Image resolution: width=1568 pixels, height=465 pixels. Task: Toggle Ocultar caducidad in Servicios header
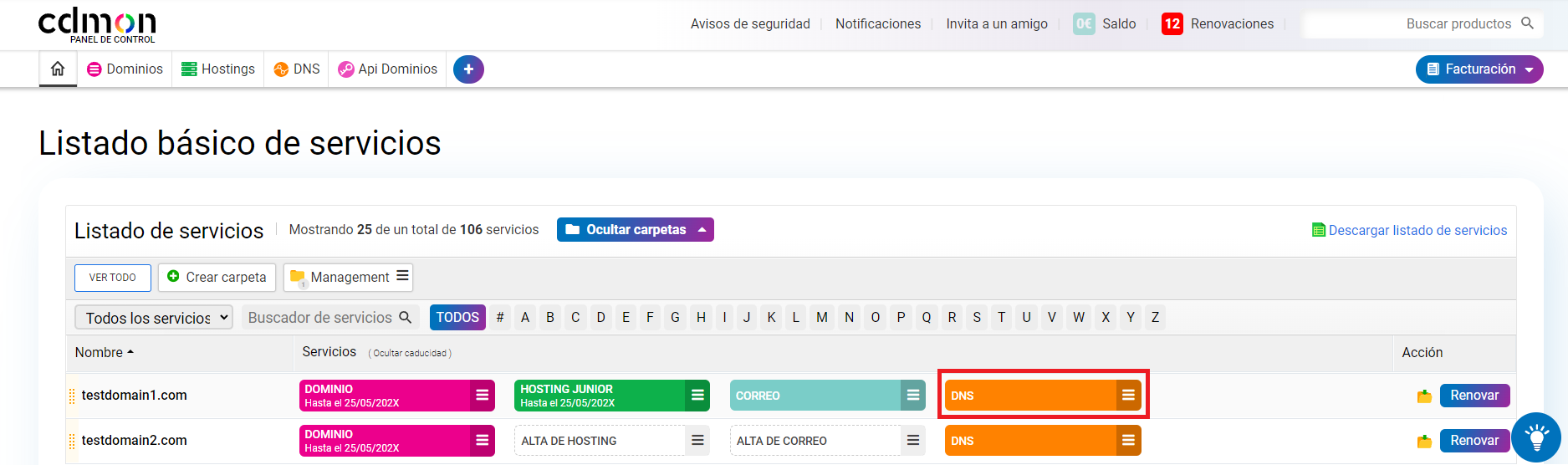point(410,353)
